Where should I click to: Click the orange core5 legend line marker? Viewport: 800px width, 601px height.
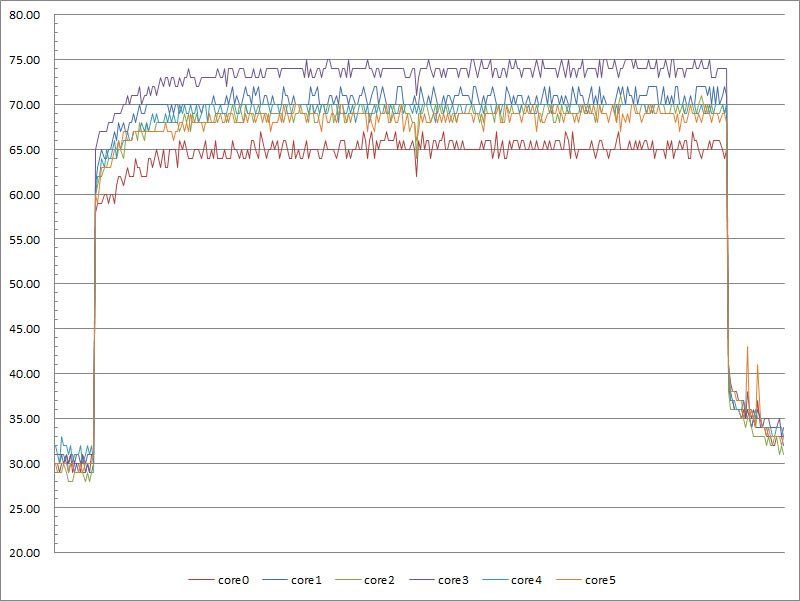[x=568, y=580]
